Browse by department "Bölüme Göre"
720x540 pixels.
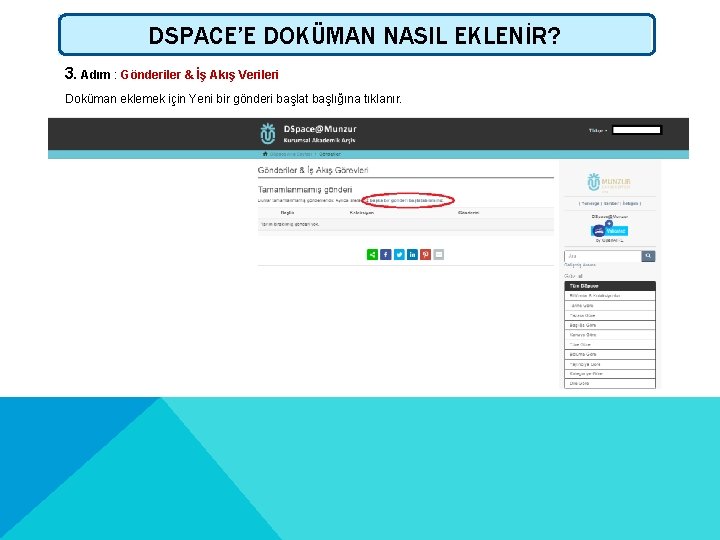coord(610,354)
